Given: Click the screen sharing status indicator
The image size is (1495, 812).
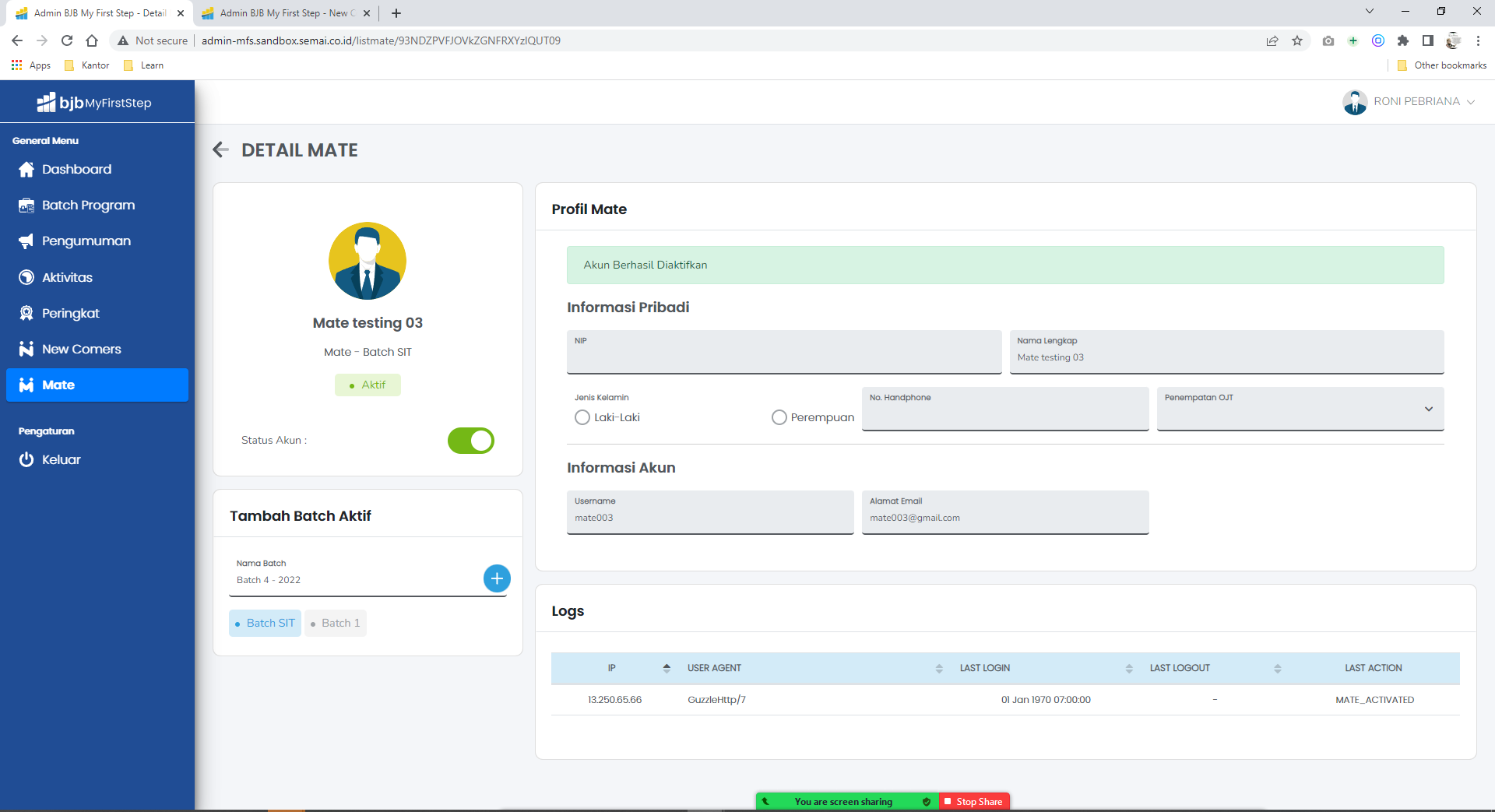Looking at the screenshot, I should (x=847, y=802).
